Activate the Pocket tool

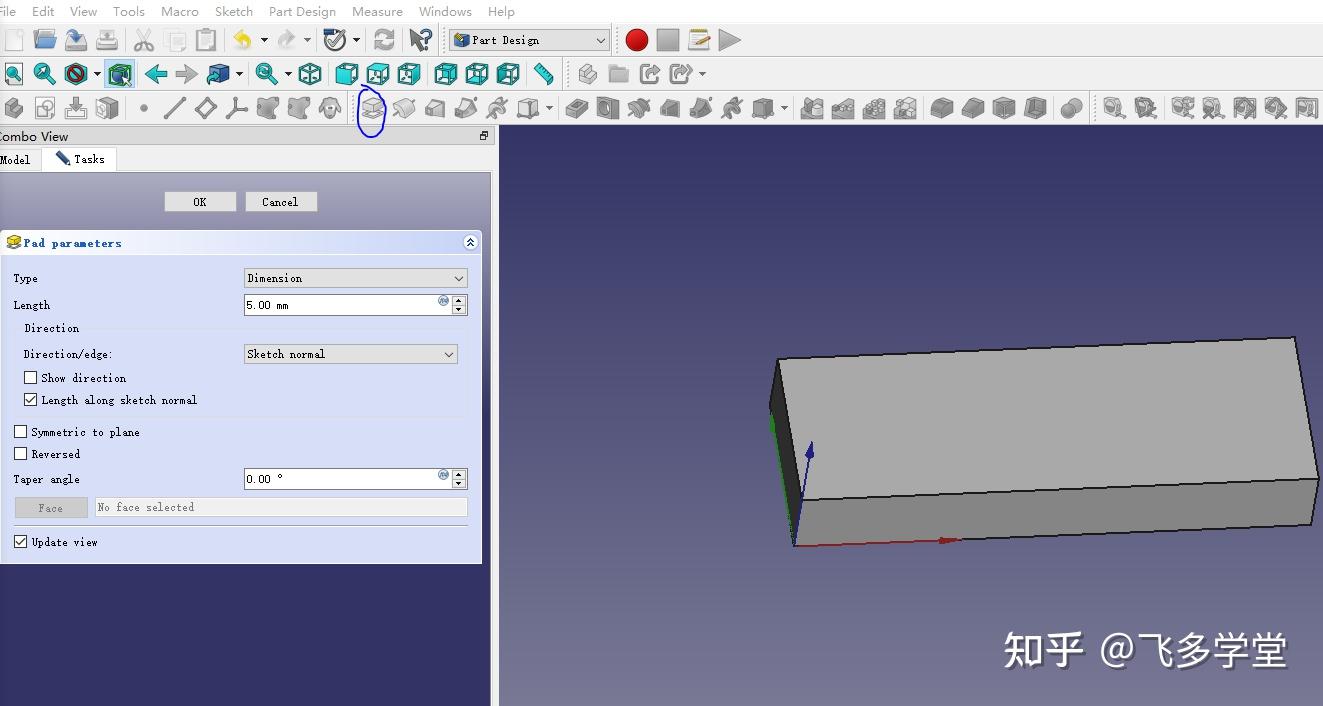(576, 107)
